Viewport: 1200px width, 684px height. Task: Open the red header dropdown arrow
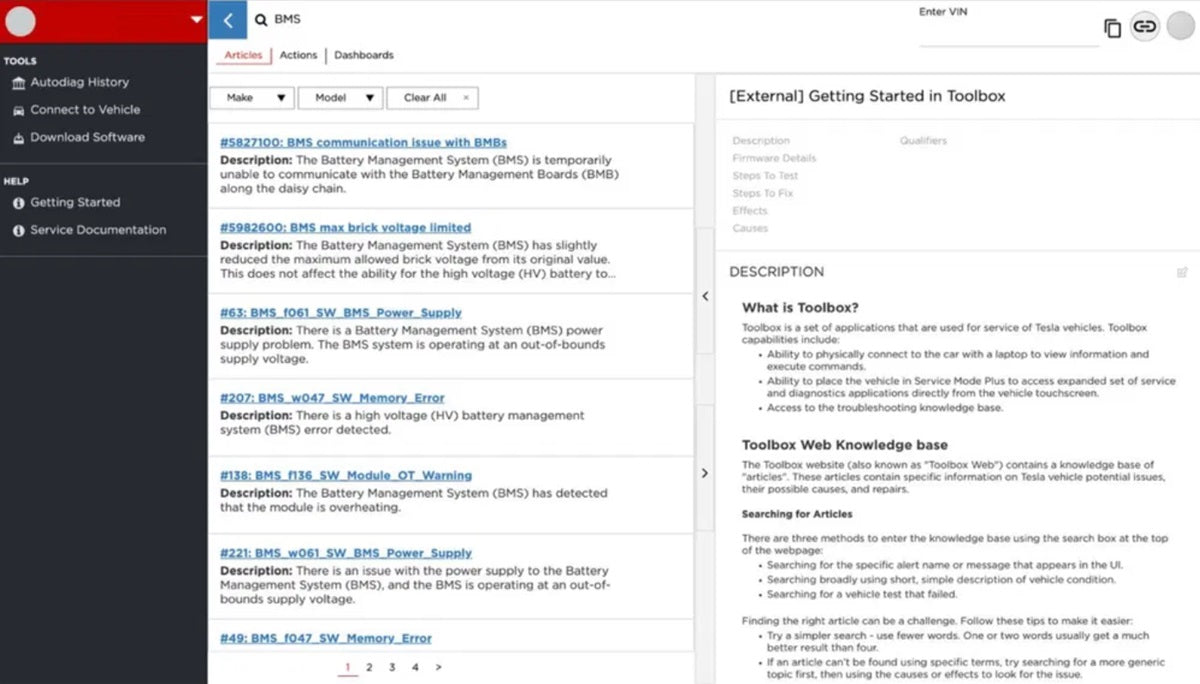click(196, 20)
